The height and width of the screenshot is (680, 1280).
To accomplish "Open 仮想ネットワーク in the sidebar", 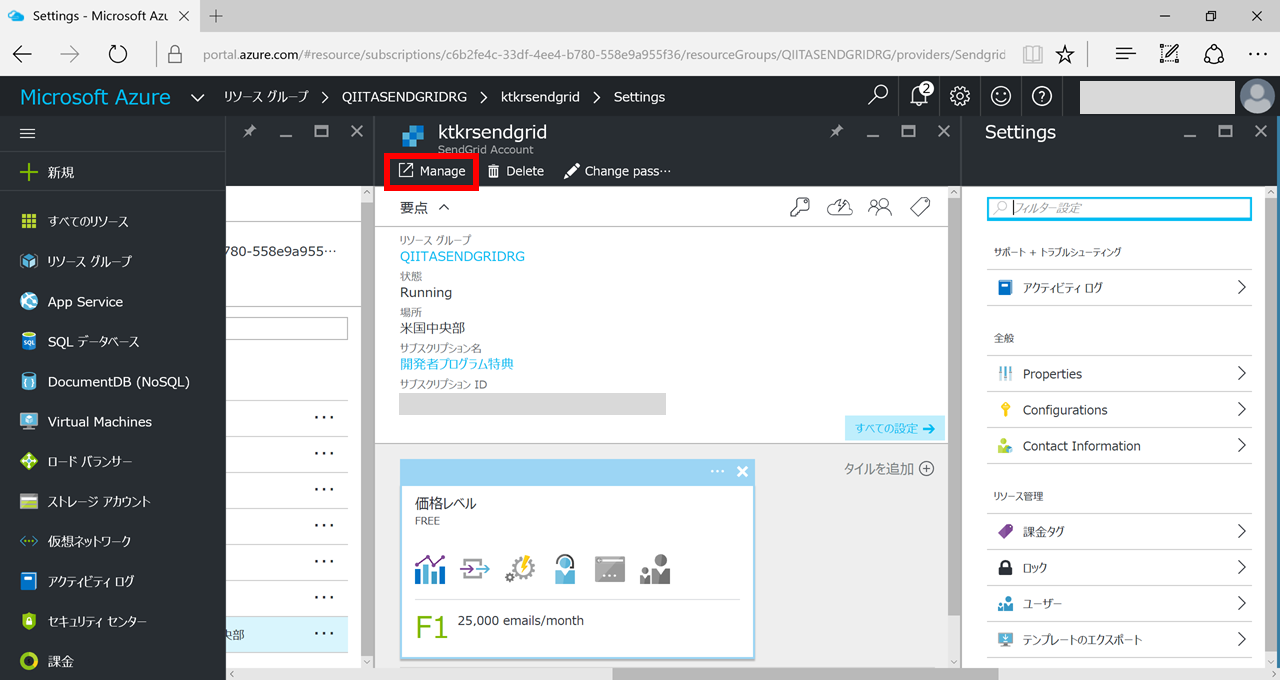I will [113, 541].
